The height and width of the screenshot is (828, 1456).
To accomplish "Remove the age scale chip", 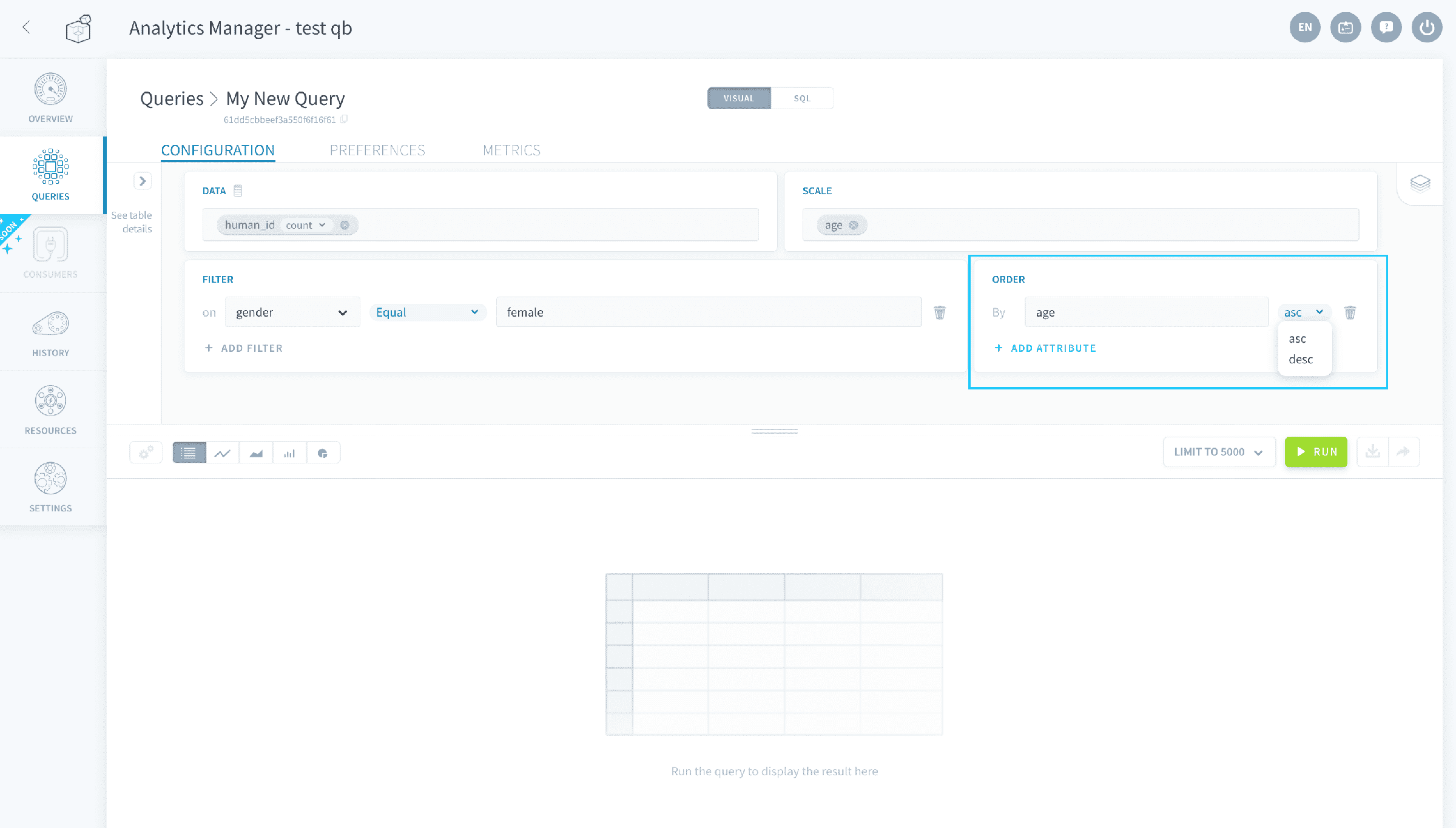I will pos(854,225).
